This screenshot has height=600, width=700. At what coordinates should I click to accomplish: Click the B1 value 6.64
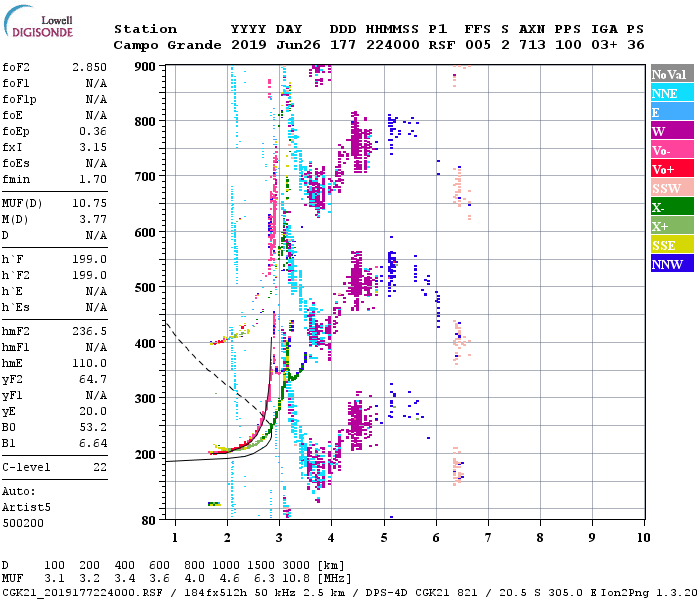(x=93, y=443)
